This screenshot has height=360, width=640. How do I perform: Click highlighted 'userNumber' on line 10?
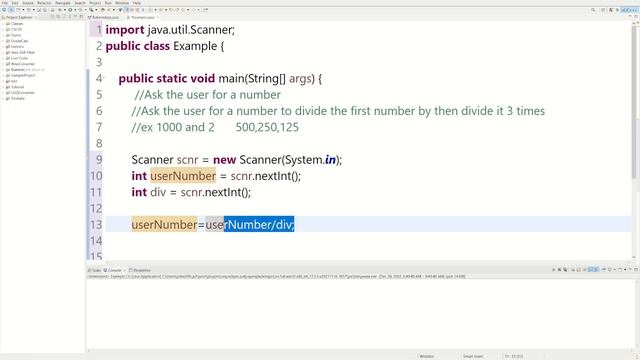[183, 176]
